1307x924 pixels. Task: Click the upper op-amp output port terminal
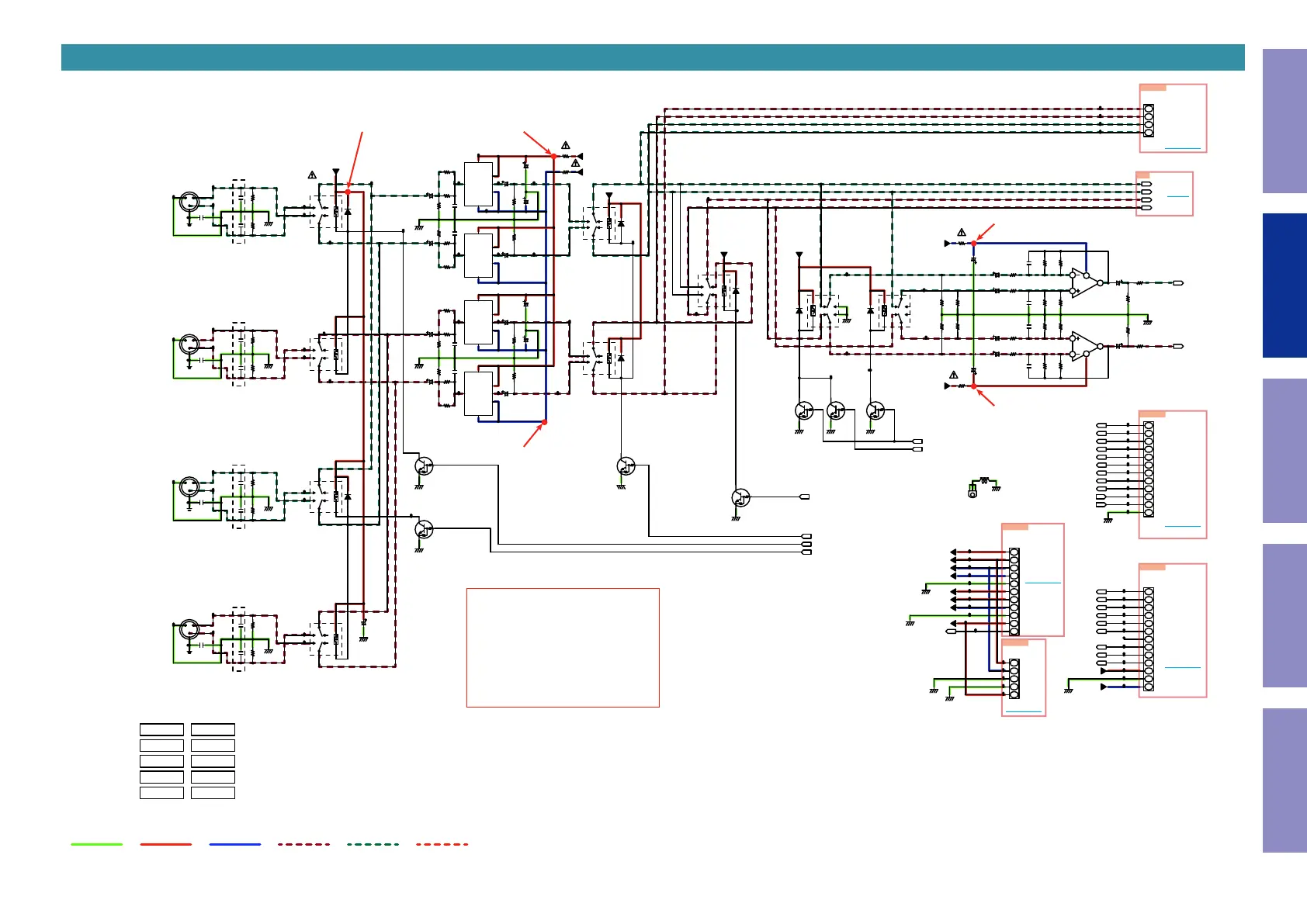tap(1178, 283)
